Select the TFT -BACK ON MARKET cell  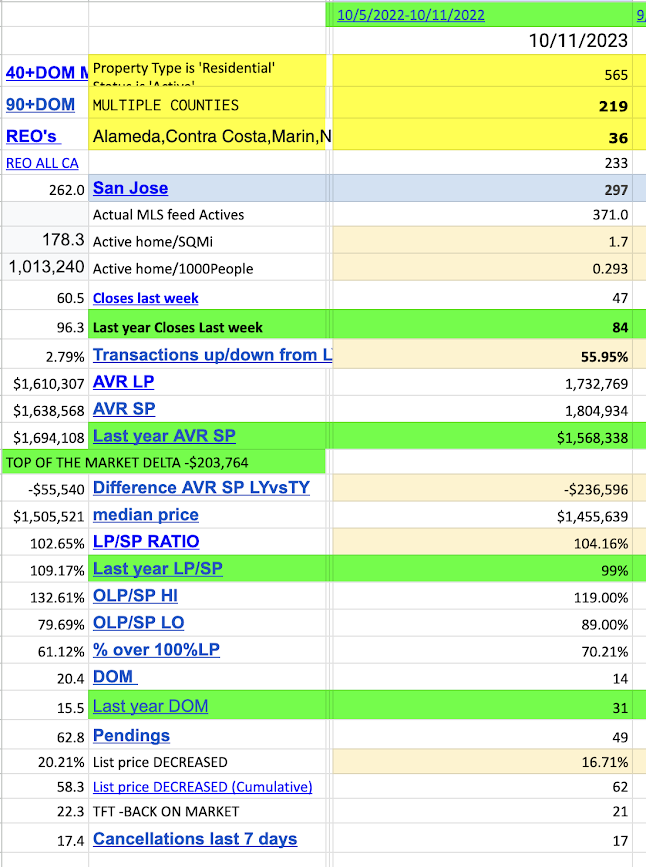[x=207, y=811]
